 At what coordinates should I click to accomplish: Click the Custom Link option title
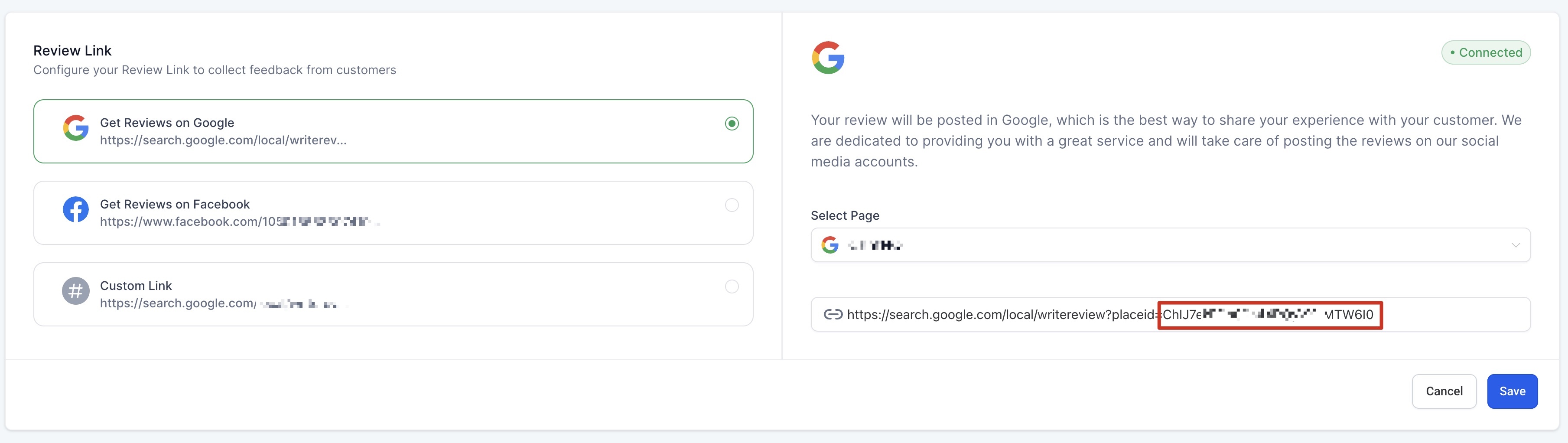point(136,286)
